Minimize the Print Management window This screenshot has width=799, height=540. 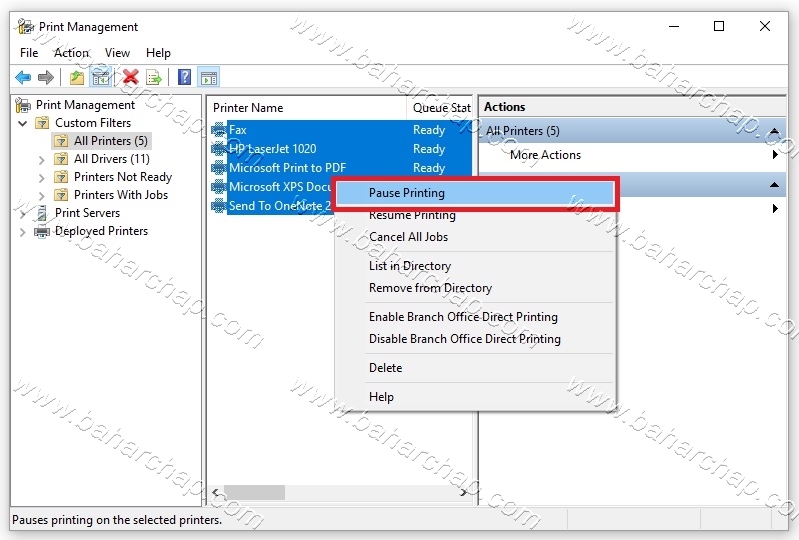click(674, 26)
